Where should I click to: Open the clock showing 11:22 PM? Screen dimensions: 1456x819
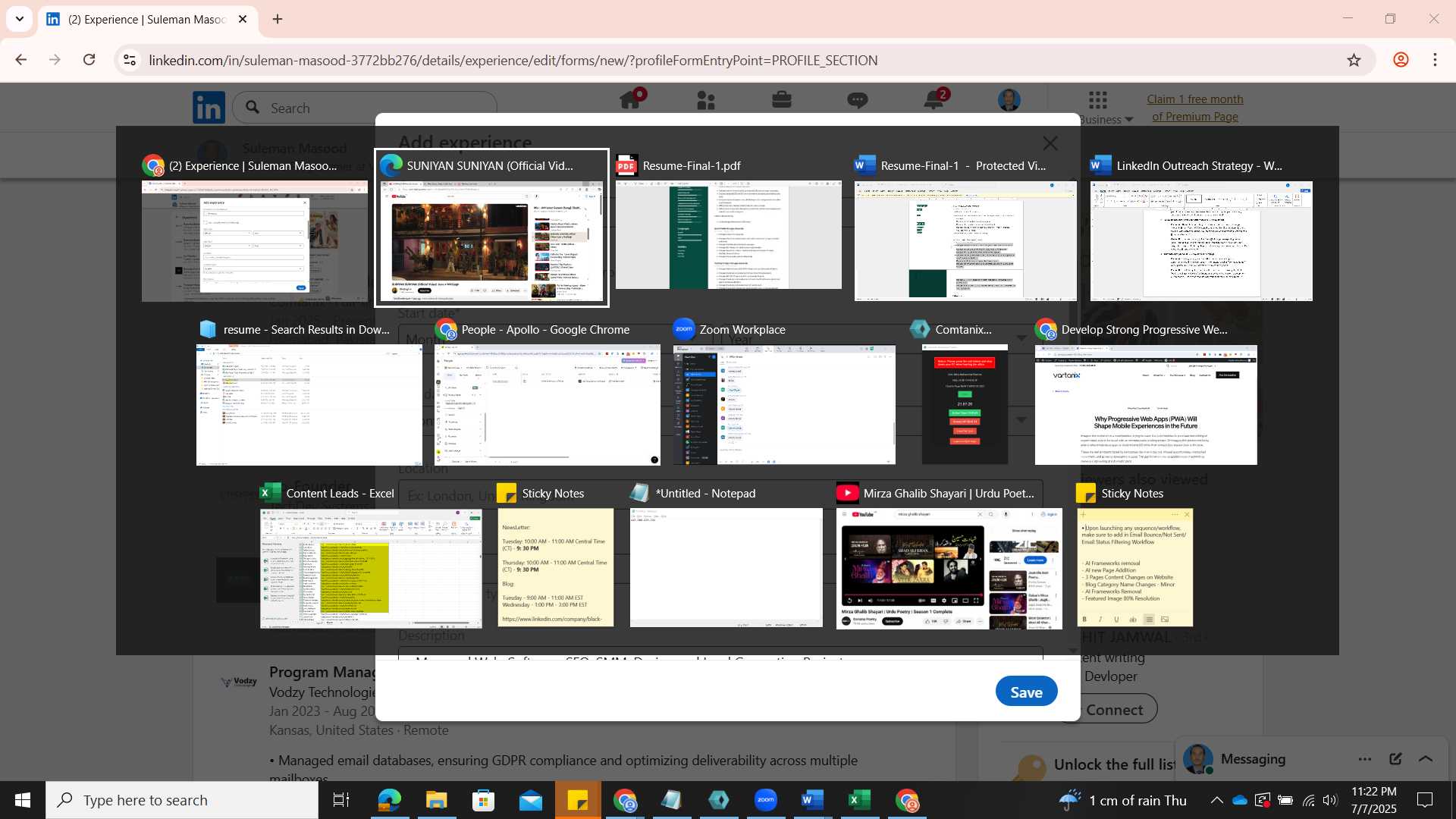pos(1374,800)
